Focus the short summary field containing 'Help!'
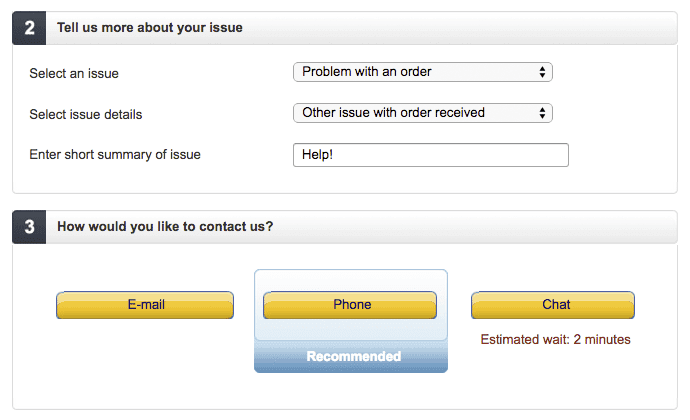This screenshot has width=690, height=420. coord(430,155)
